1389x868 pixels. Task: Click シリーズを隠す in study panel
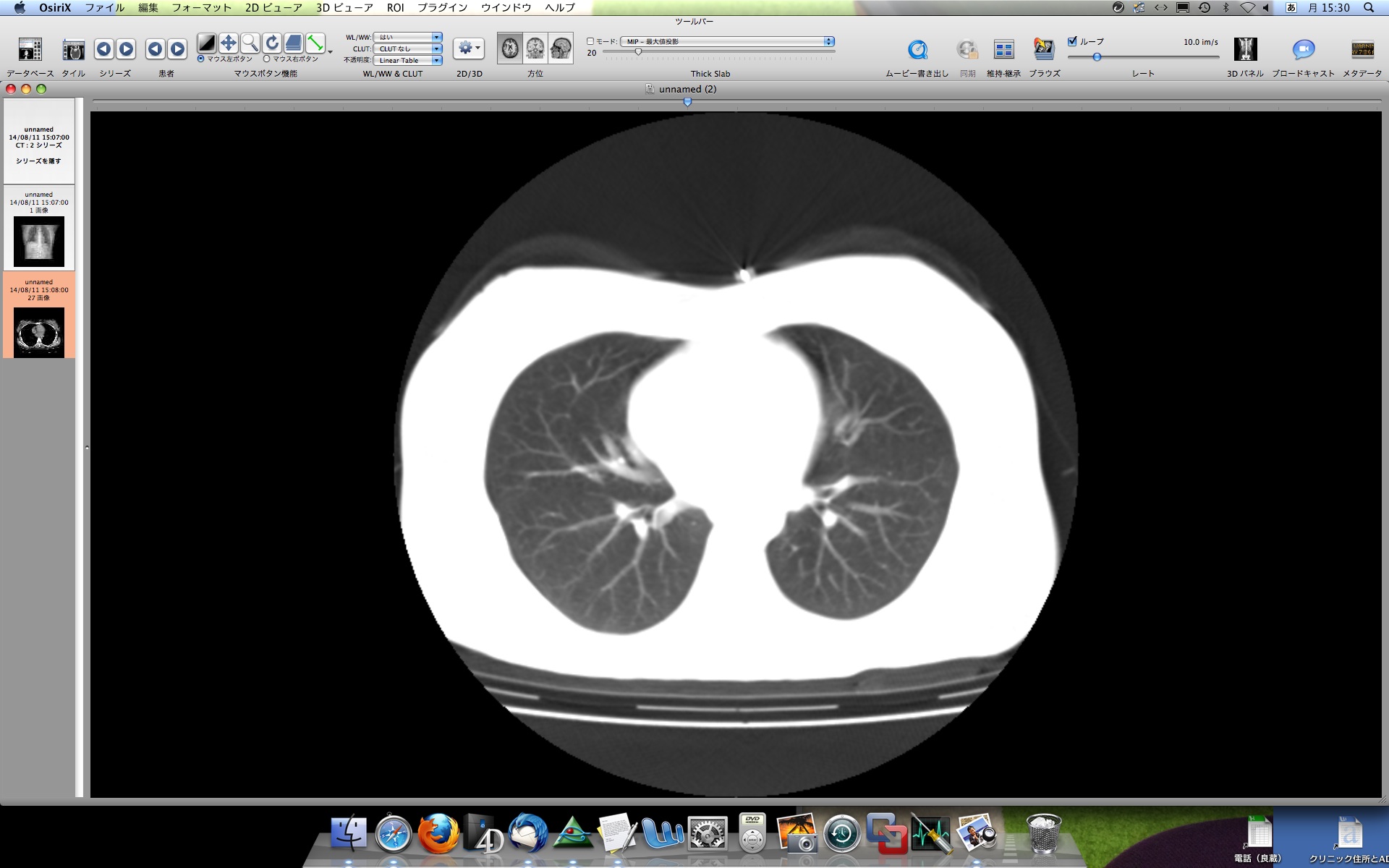point(38,161)
